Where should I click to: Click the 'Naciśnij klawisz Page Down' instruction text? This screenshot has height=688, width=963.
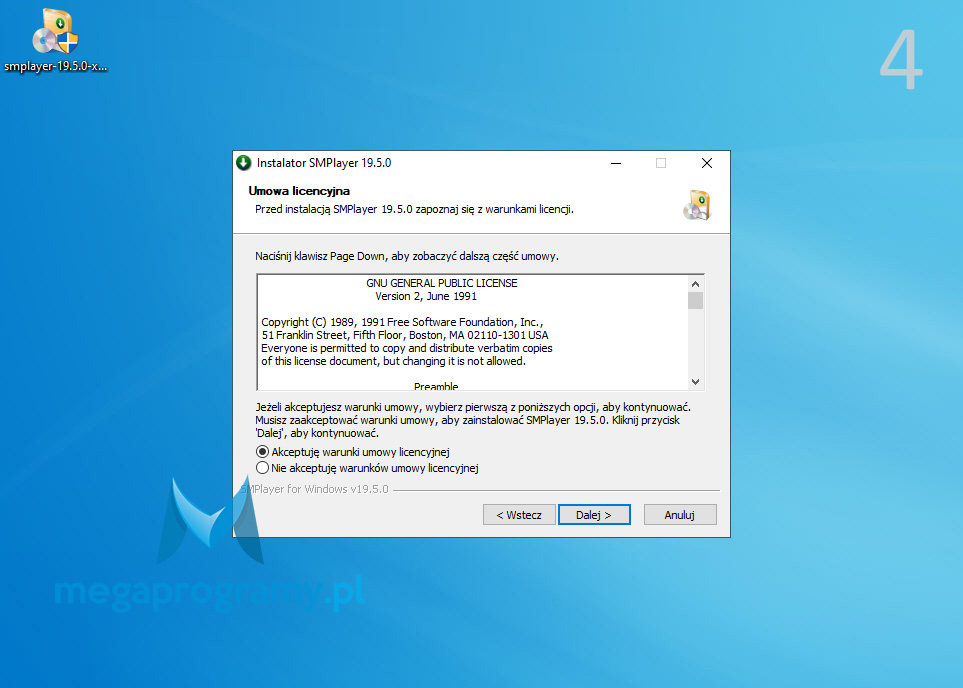(407, 256)
